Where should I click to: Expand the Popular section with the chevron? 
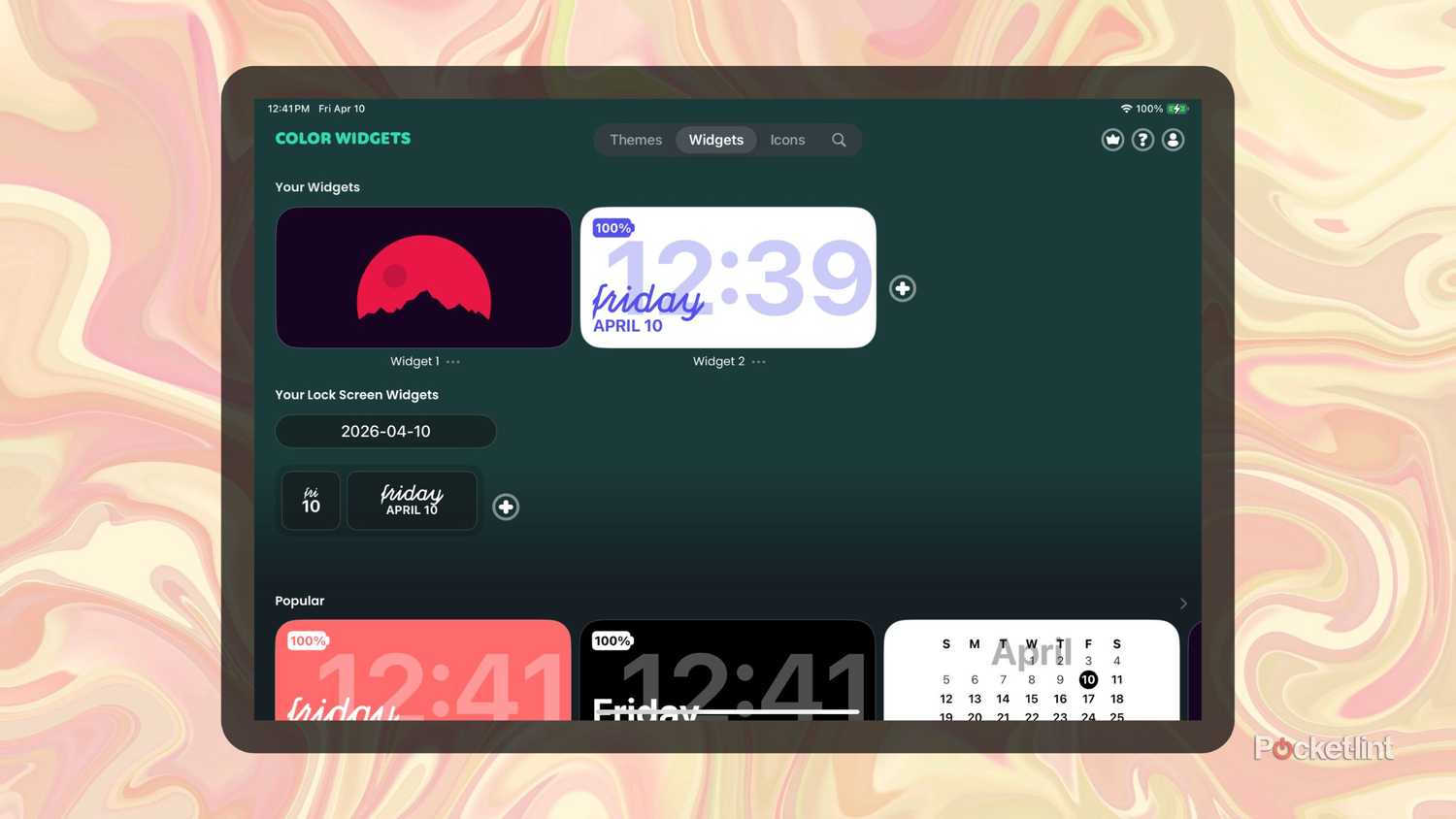1183,603
